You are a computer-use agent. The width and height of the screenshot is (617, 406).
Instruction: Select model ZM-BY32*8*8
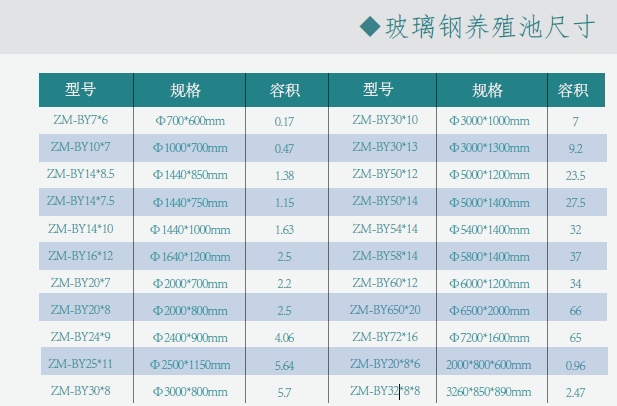coord(385,391)
